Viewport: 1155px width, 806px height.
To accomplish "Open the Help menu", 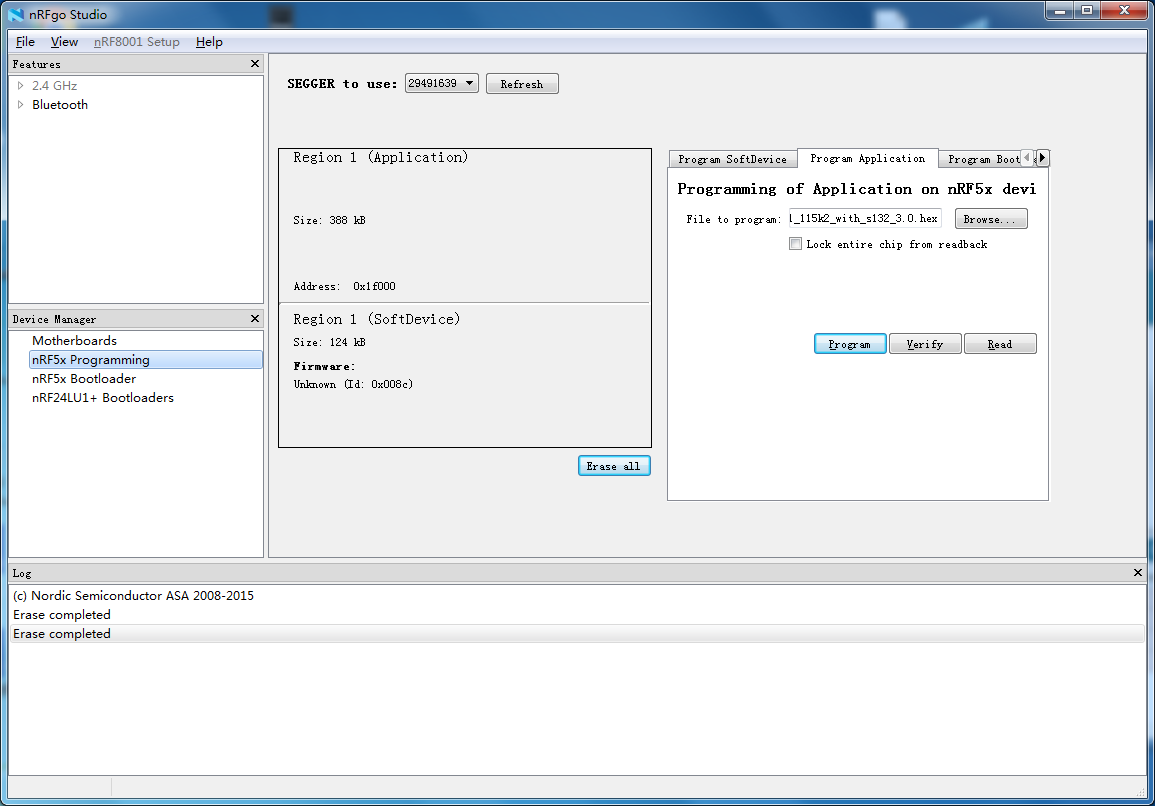I will (x=209, y=42).
